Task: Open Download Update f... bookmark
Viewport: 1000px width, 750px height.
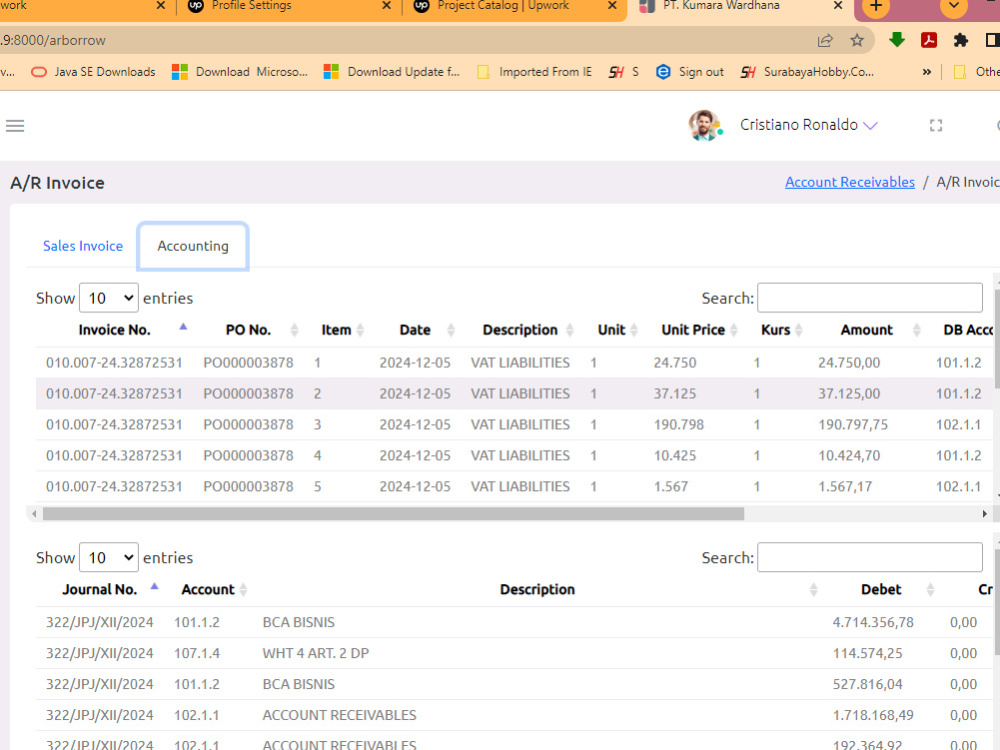Action: tap(392, 72)
